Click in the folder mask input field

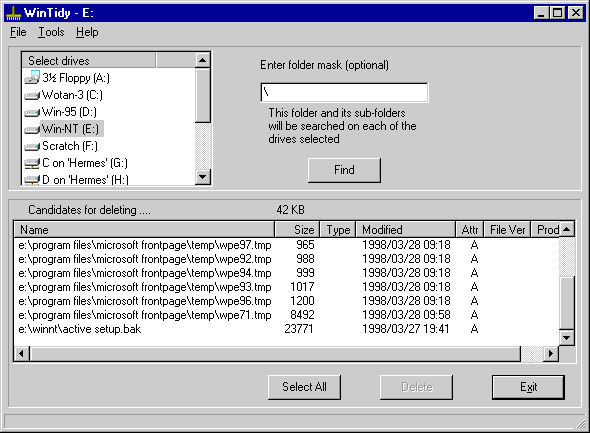coord(344,93)
